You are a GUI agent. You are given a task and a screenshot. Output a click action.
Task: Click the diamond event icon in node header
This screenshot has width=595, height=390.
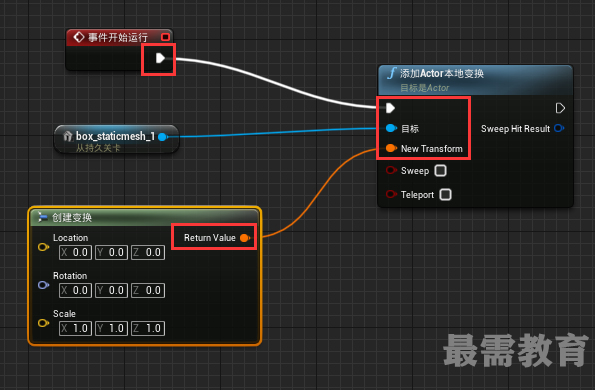point(79,37)
